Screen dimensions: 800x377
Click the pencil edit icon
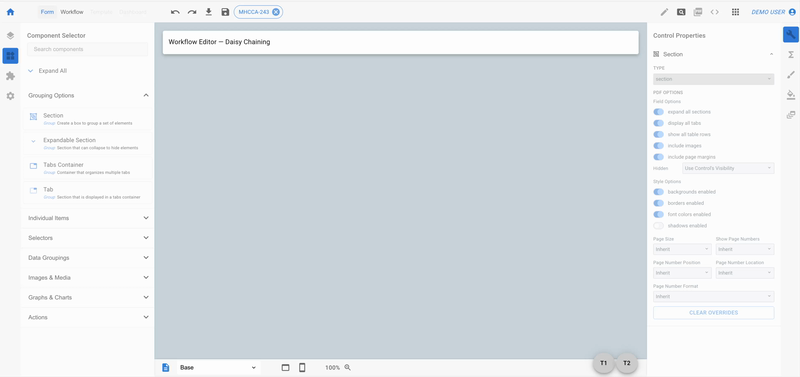pos(664,12)
